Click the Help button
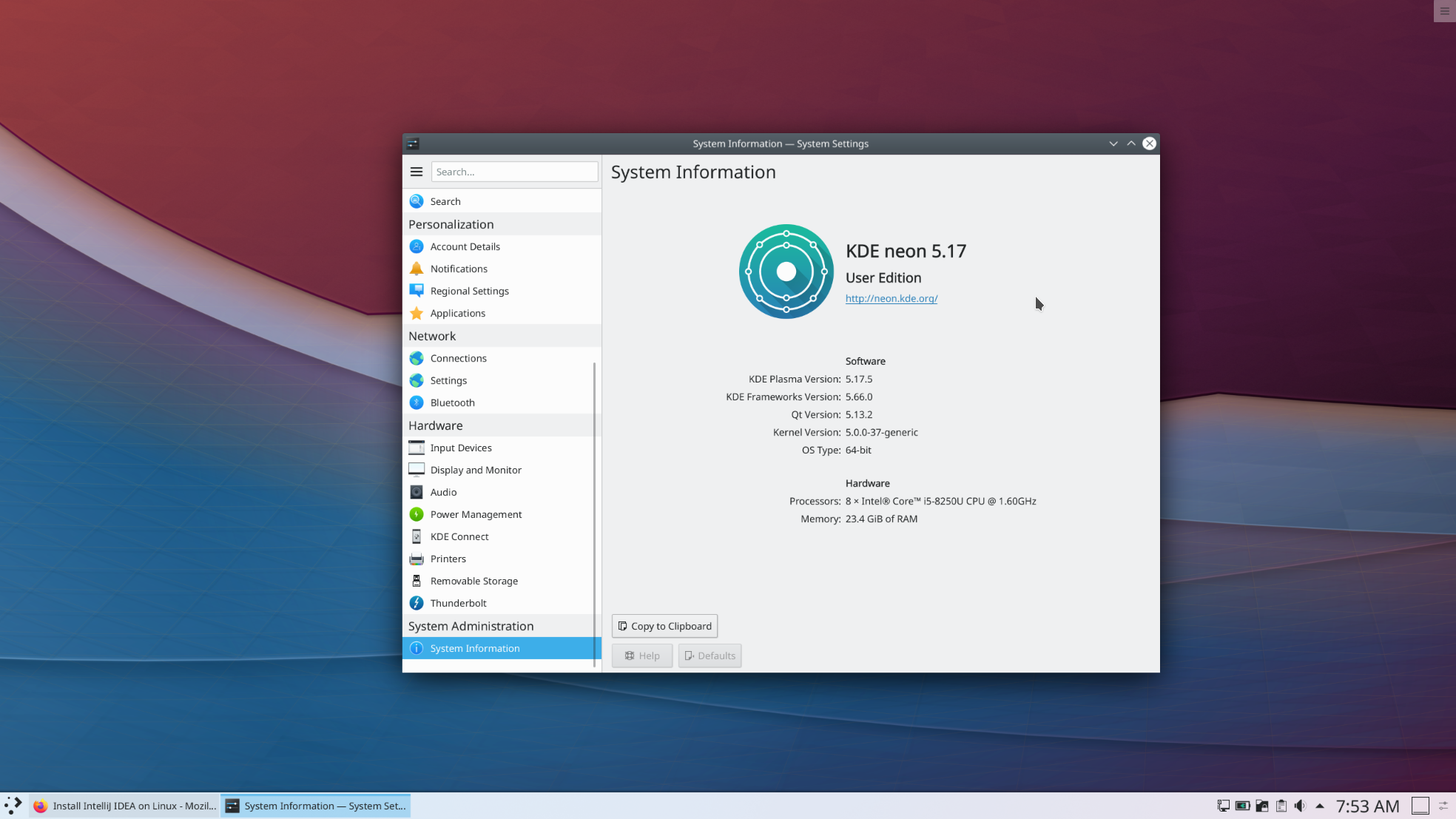Image resolution: width=1456 pixels, height=819 pixels. pyautogui.click(x=642, y=655)
